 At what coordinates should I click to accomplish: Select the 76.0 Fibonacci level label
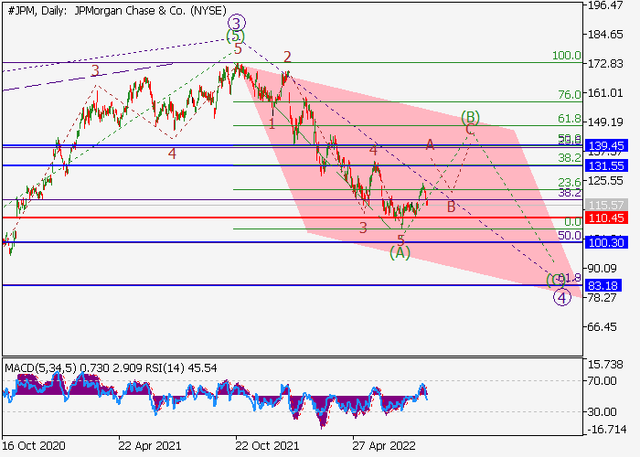[569, 95]
